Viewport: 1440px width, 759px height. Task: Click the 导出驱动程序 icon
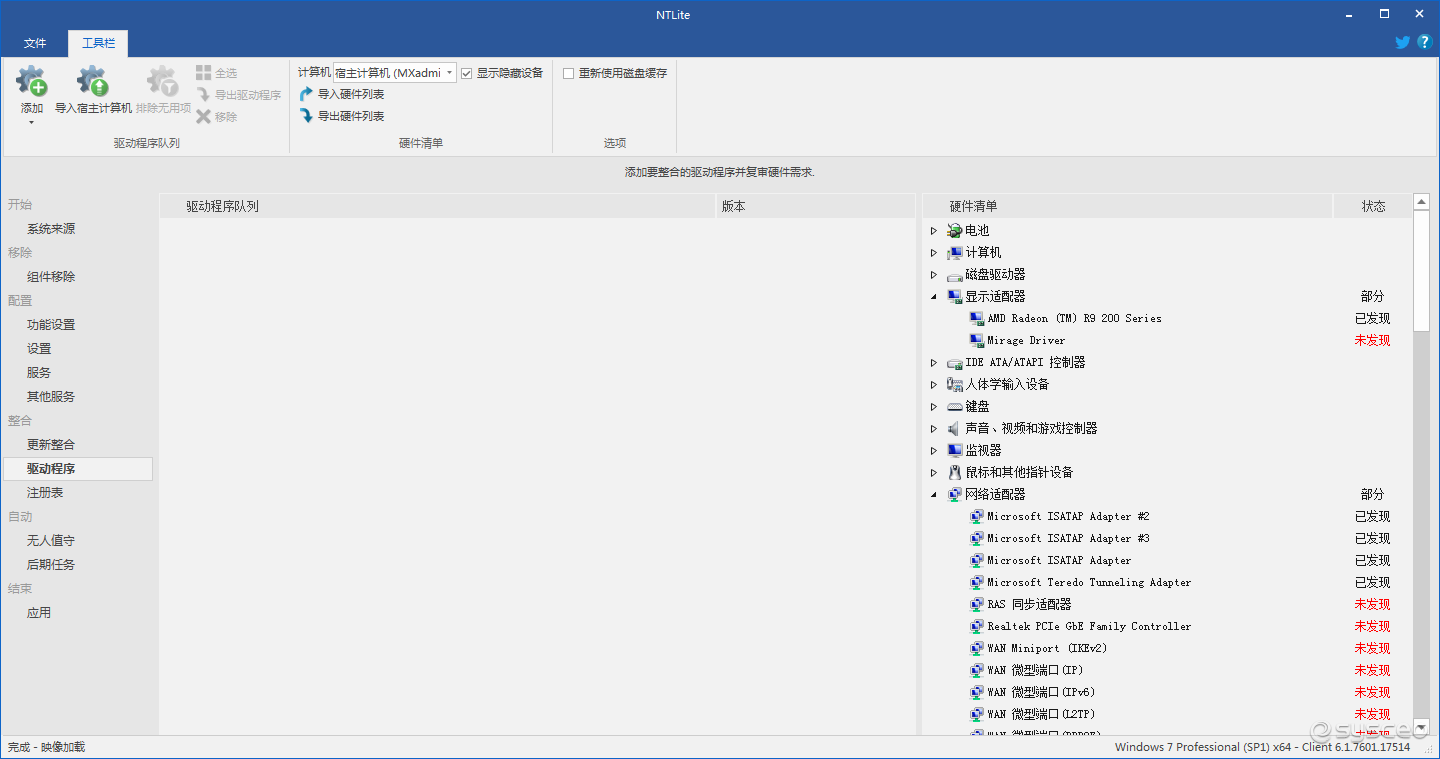click(204, 95)
